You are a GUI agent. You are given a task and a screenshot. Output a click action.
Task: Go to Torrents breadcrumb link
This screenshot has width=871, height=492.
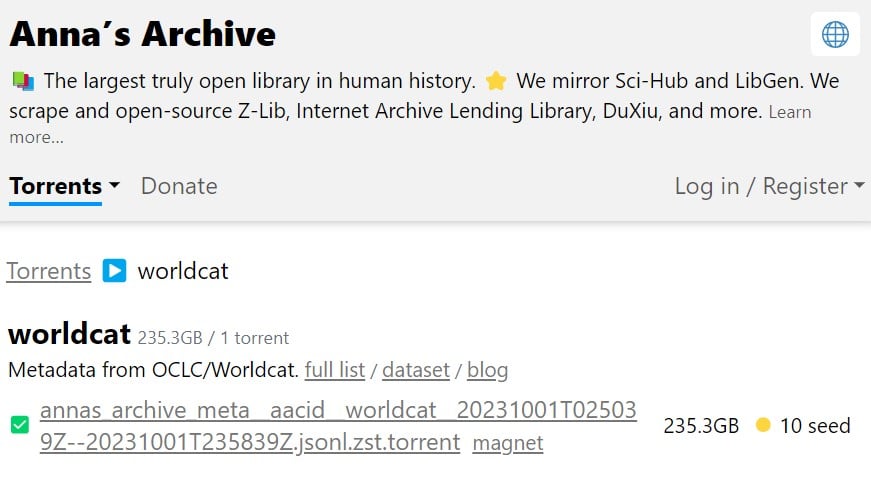[x=49, y=271]
